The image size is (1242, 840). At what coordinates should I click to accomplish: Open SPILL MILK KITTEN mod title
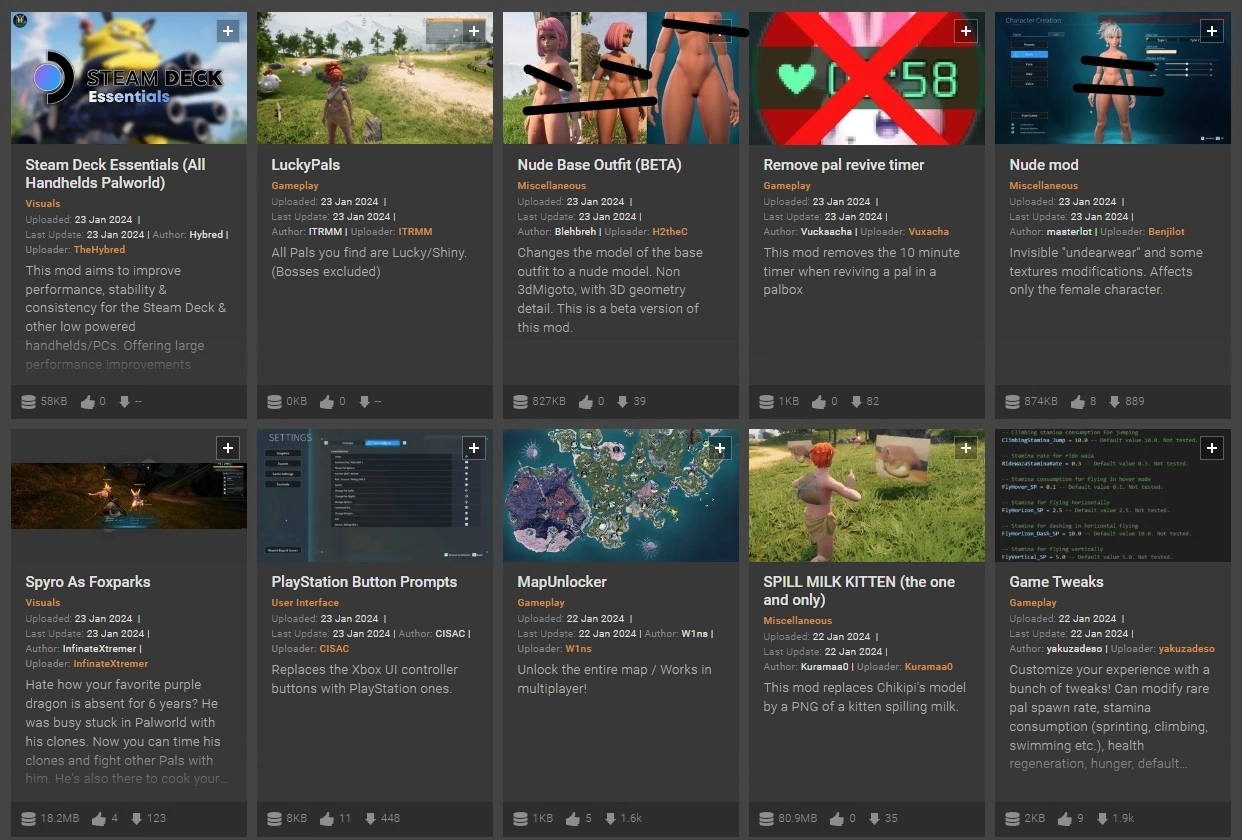[859, 591]
